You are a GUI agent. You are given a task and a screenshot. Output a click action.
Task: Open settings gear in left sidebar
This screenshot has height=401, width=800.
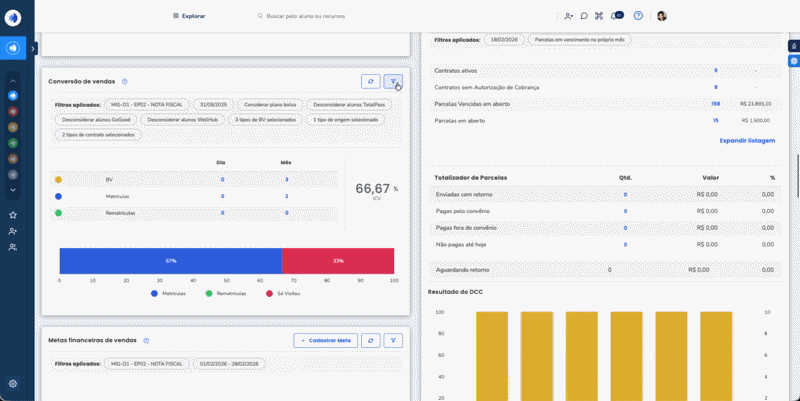coord(13,383)
